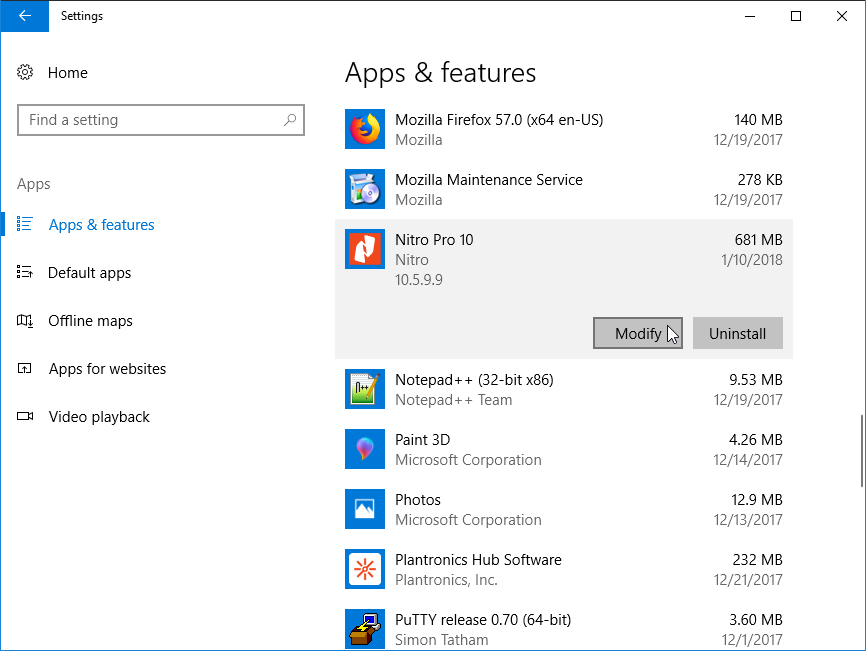Click the 278 KB size value
Screen dimensions: 866x651
point(760,180)
